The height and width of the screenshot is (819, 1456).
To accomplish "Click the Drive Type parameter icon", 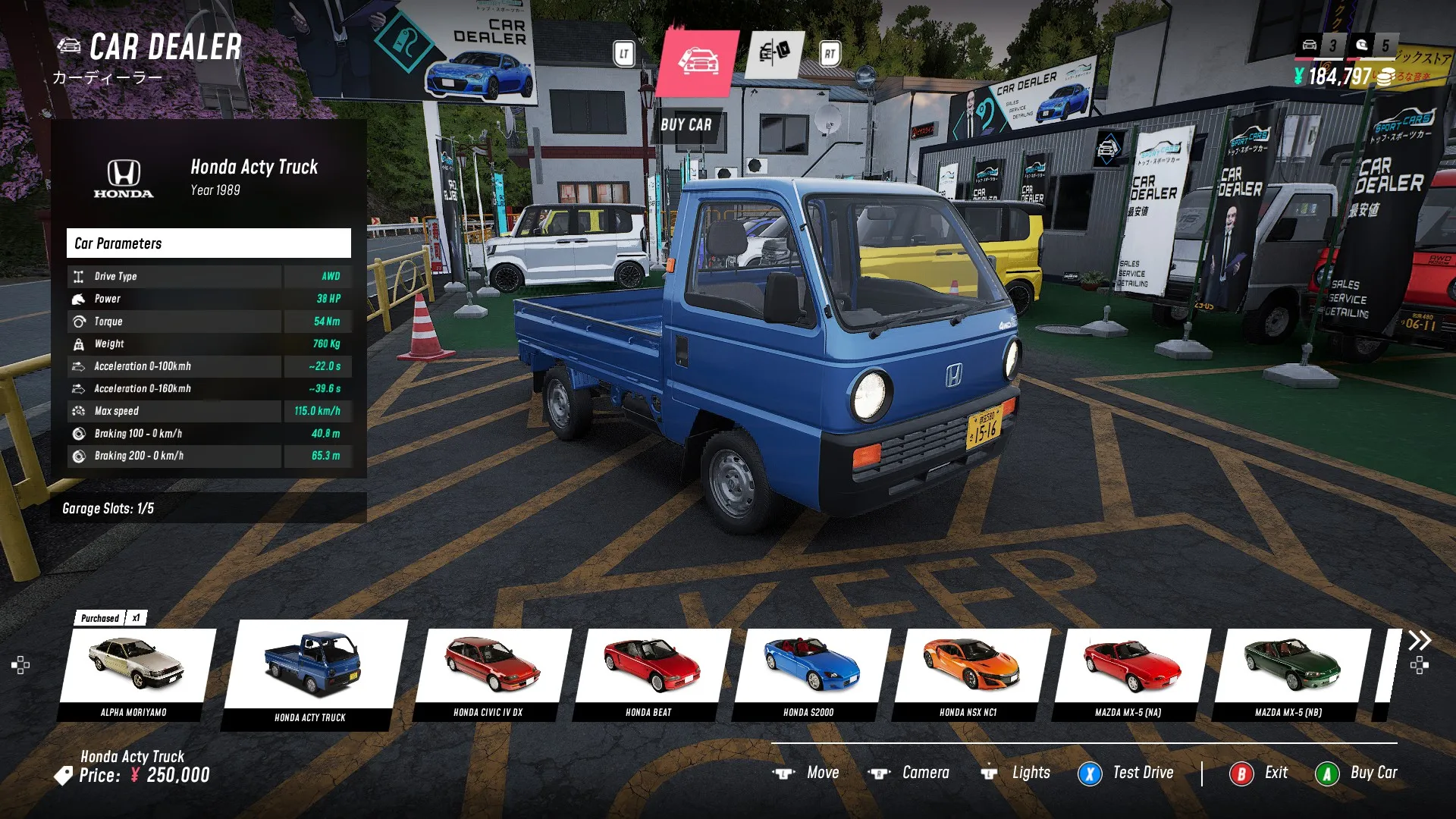I will pos(78,277).
